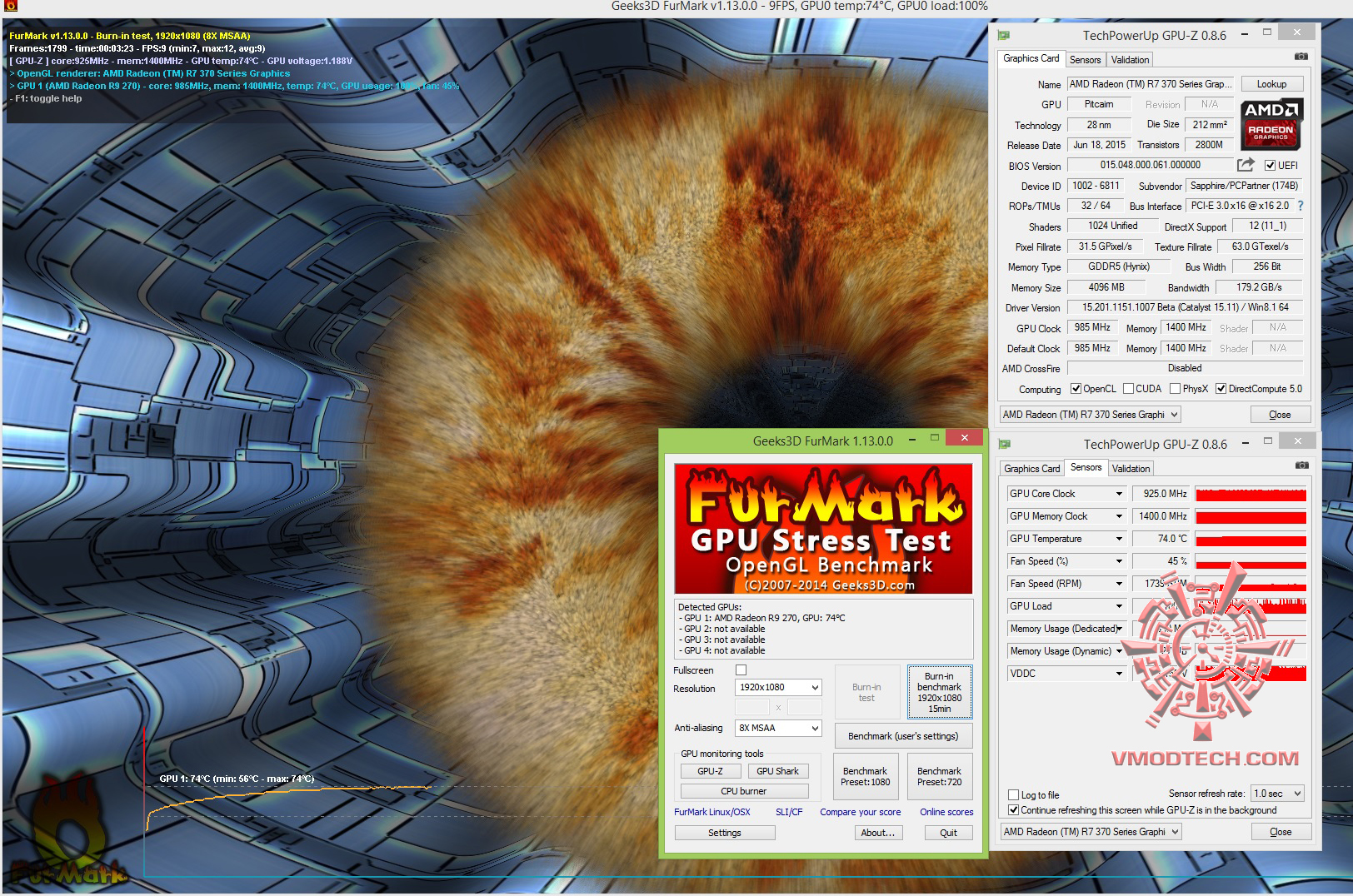1353x896 pixels.
Task: Open Validation tab in upper GPU-Z window
Action: click(x=1130, y=60)
